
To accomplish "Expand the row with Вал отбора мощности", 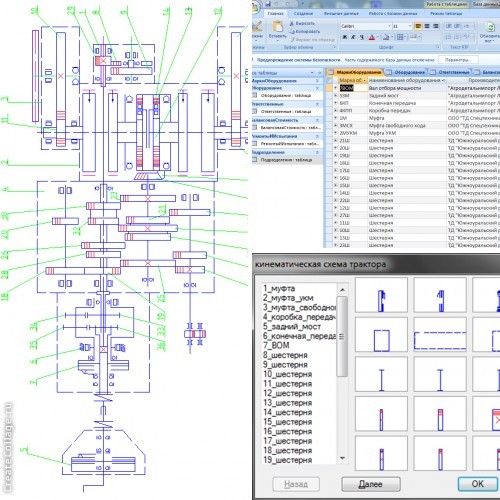I will [x=336, y=88].
